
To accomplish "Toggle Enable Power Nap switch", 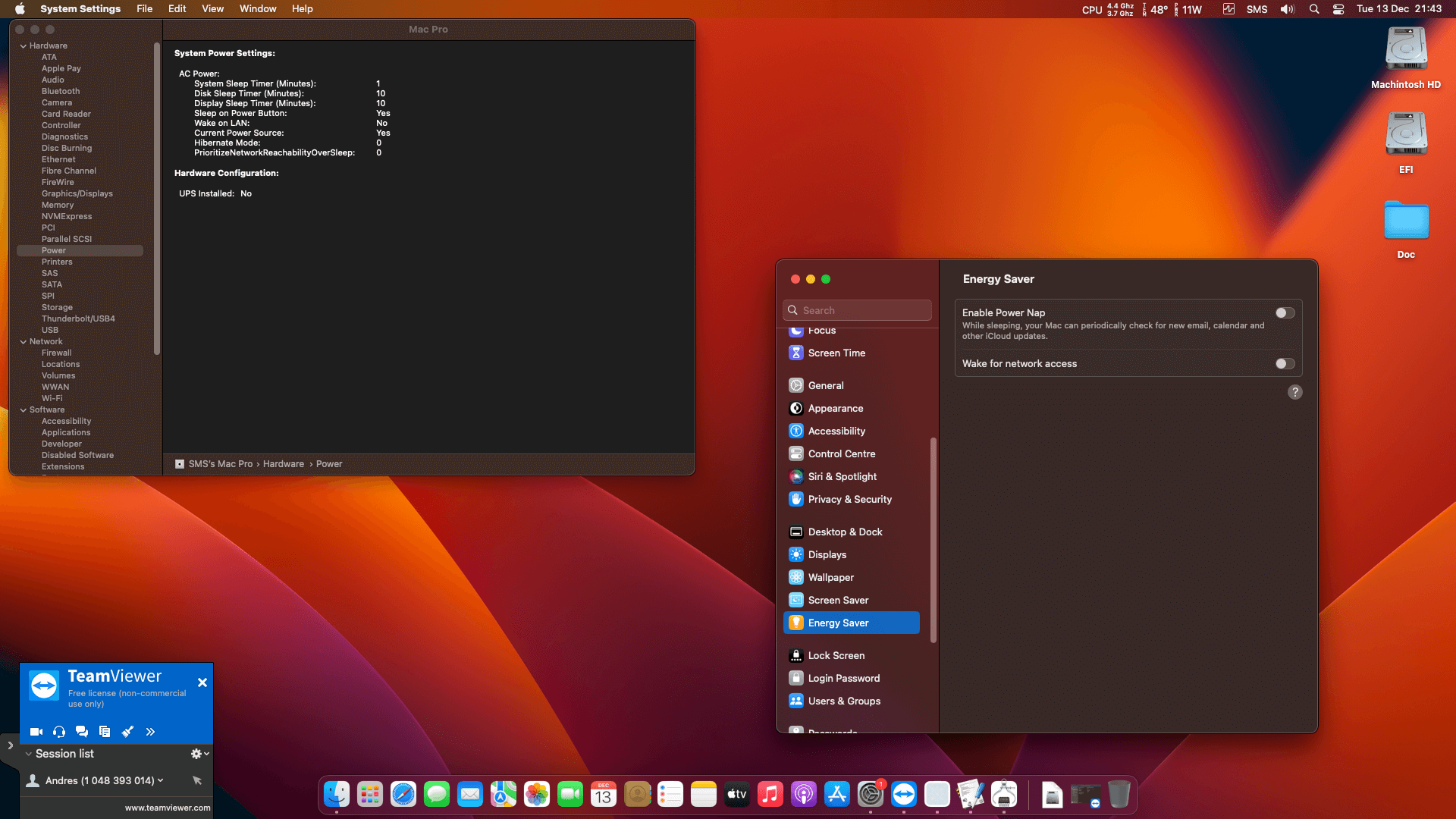I will (x=1285, y=312).
